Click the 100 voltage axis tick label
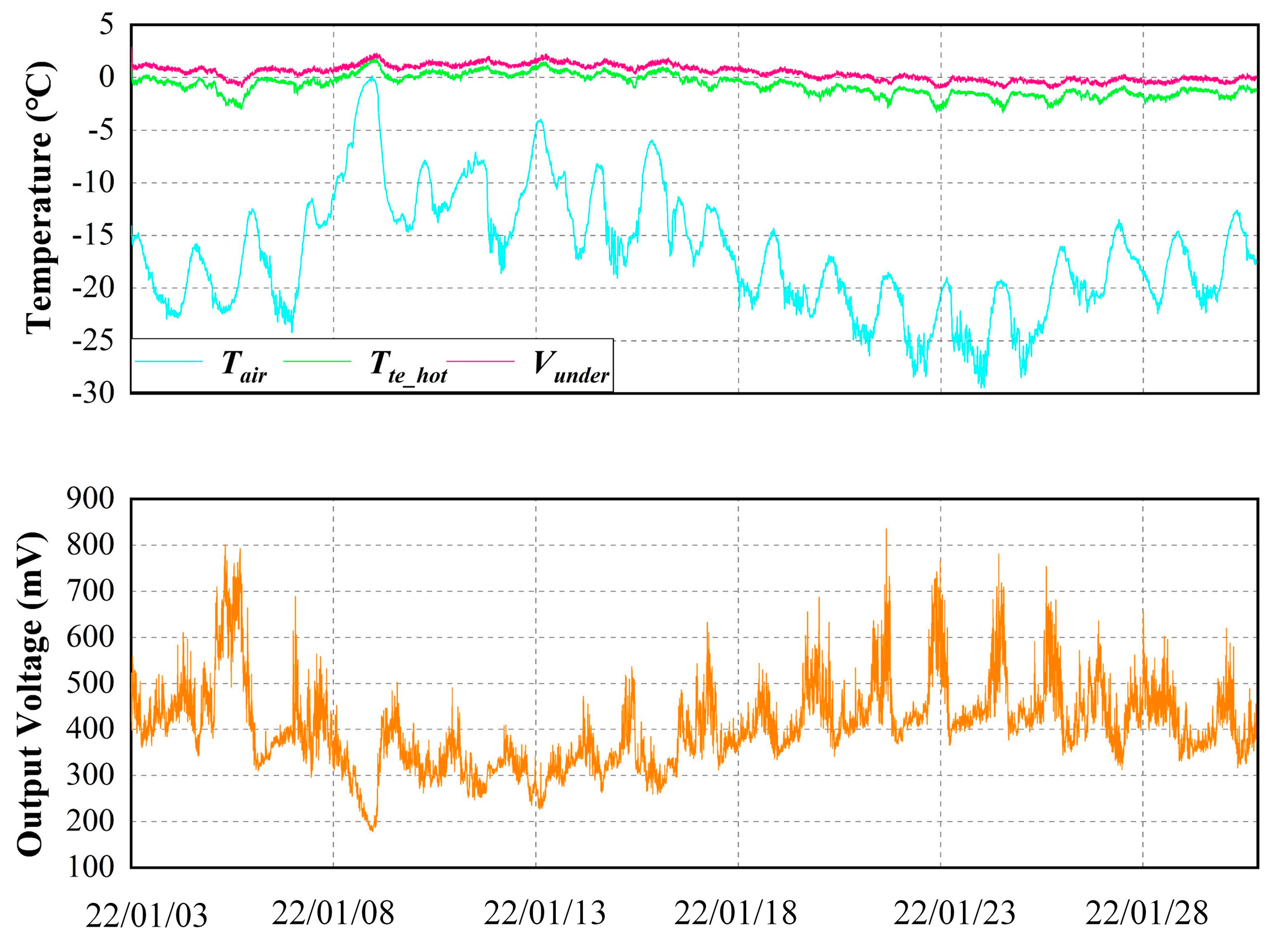The width and height of the screenshot is (1279, 952). tap(91, 867)
